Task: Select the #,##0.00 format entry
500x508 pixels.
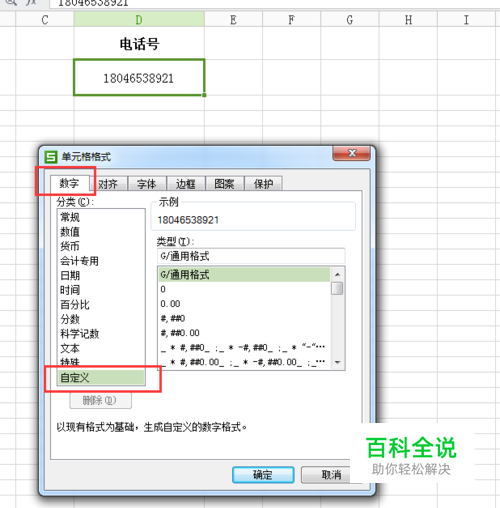Action: 244,333
